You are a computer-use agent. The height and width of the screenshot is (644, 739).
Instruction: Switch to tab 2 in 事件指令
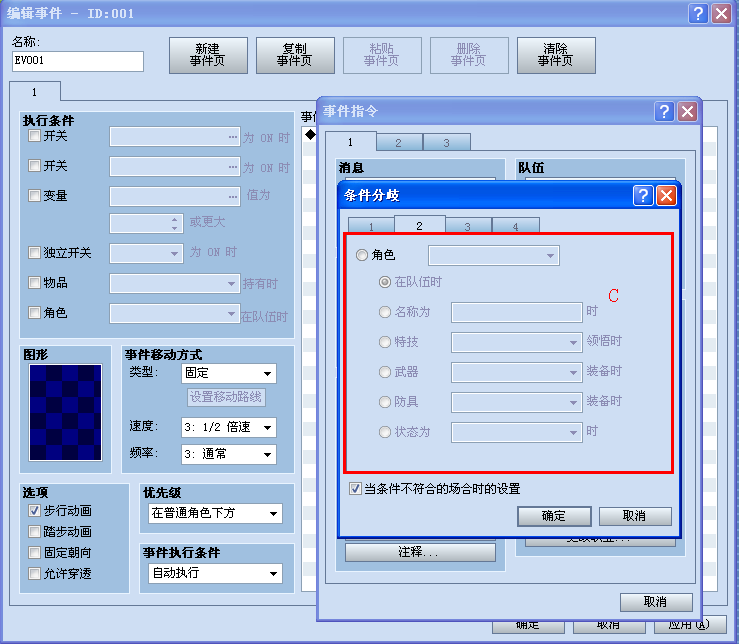pyautogui.click(x=399, y=142)
